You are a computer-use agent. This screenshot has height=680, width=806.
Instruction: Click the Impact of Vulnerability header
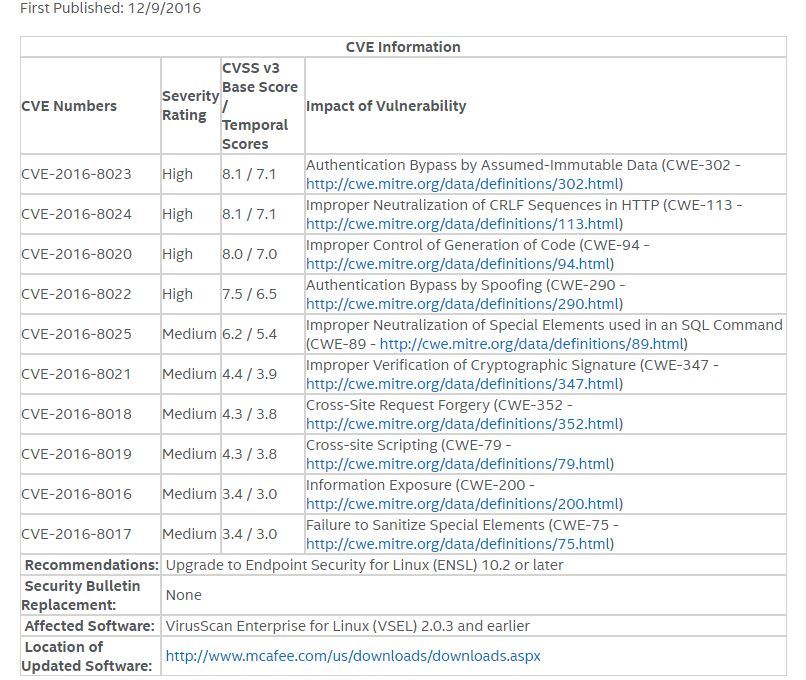tap(386, 106)
